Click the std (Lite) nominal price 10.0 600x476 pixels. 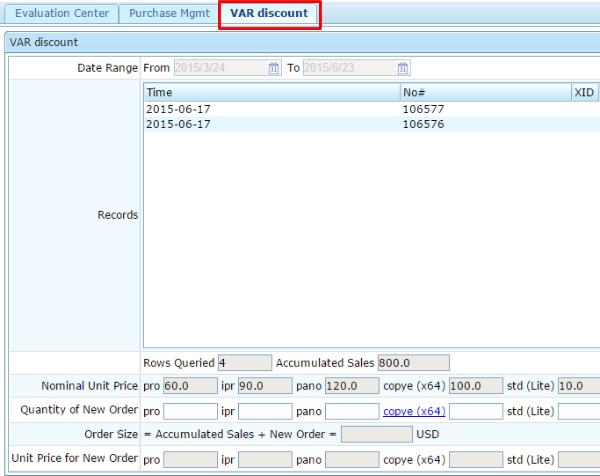[579, 386]
